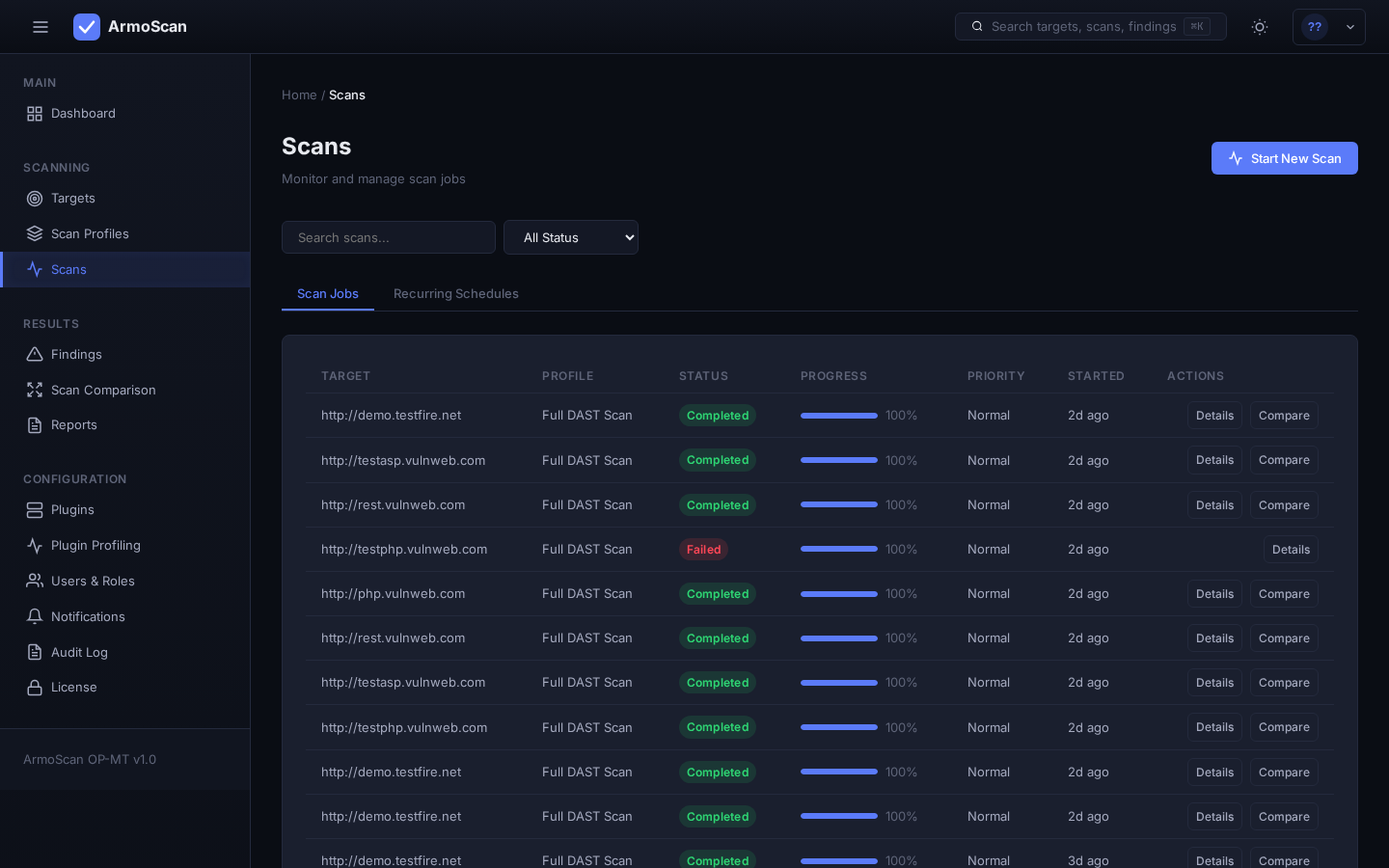Screen dimensions: 1389x868
Task: Focus the Search scans input field
Action: 389,237
